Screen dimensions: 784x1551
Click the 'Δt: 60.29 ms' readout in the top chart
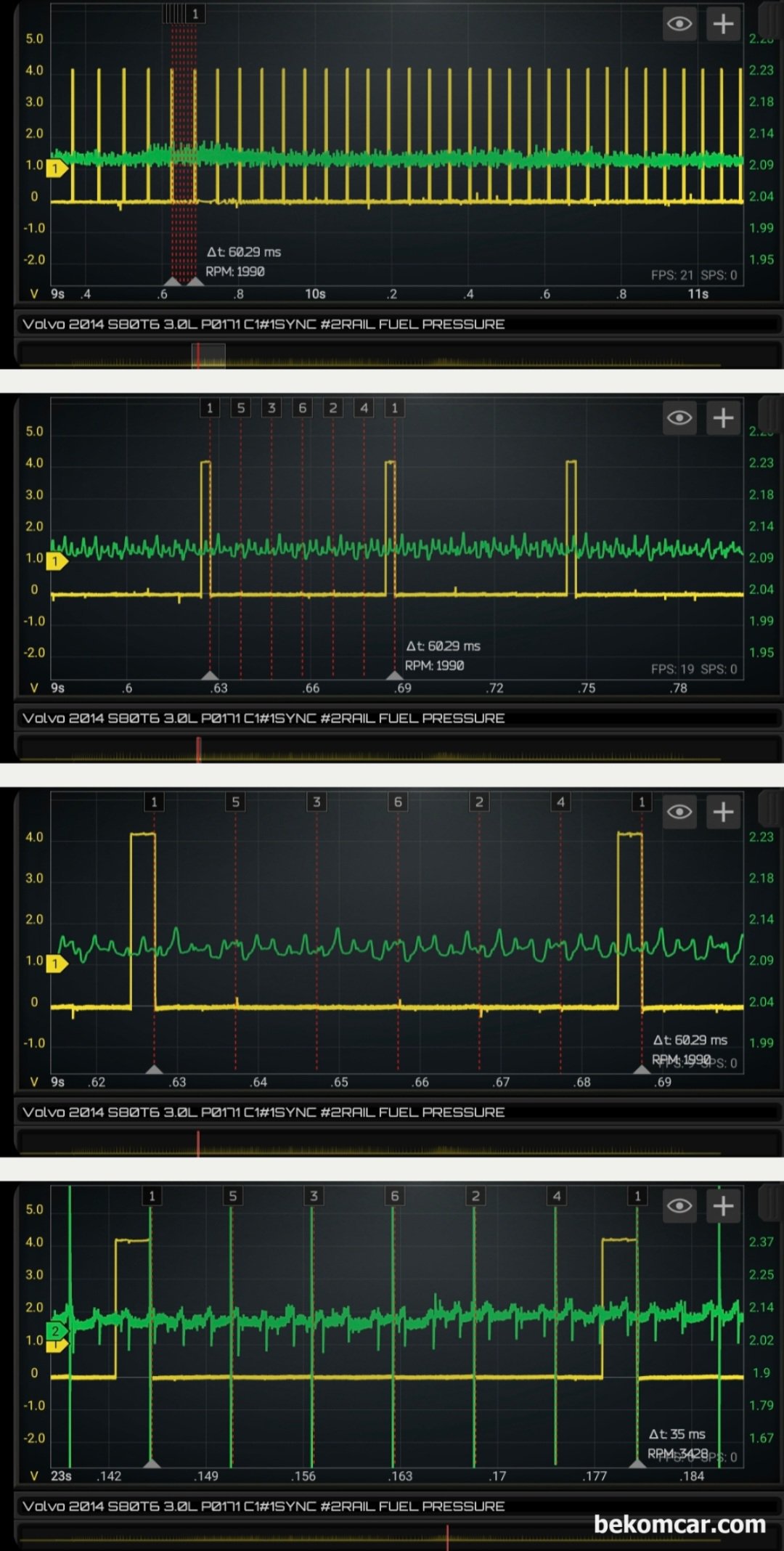pos(243,252)
